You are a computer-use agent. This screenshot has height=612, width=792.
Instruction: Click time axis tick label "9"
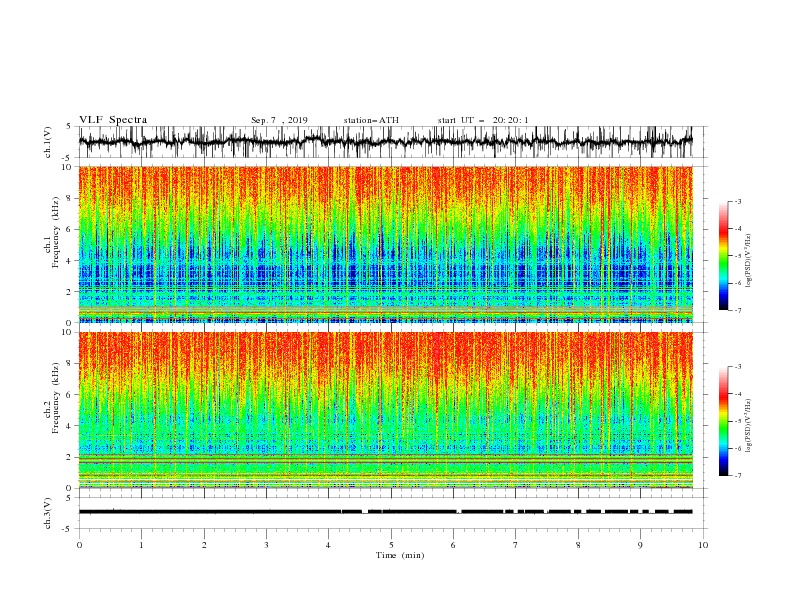click(x=640, y=545)
